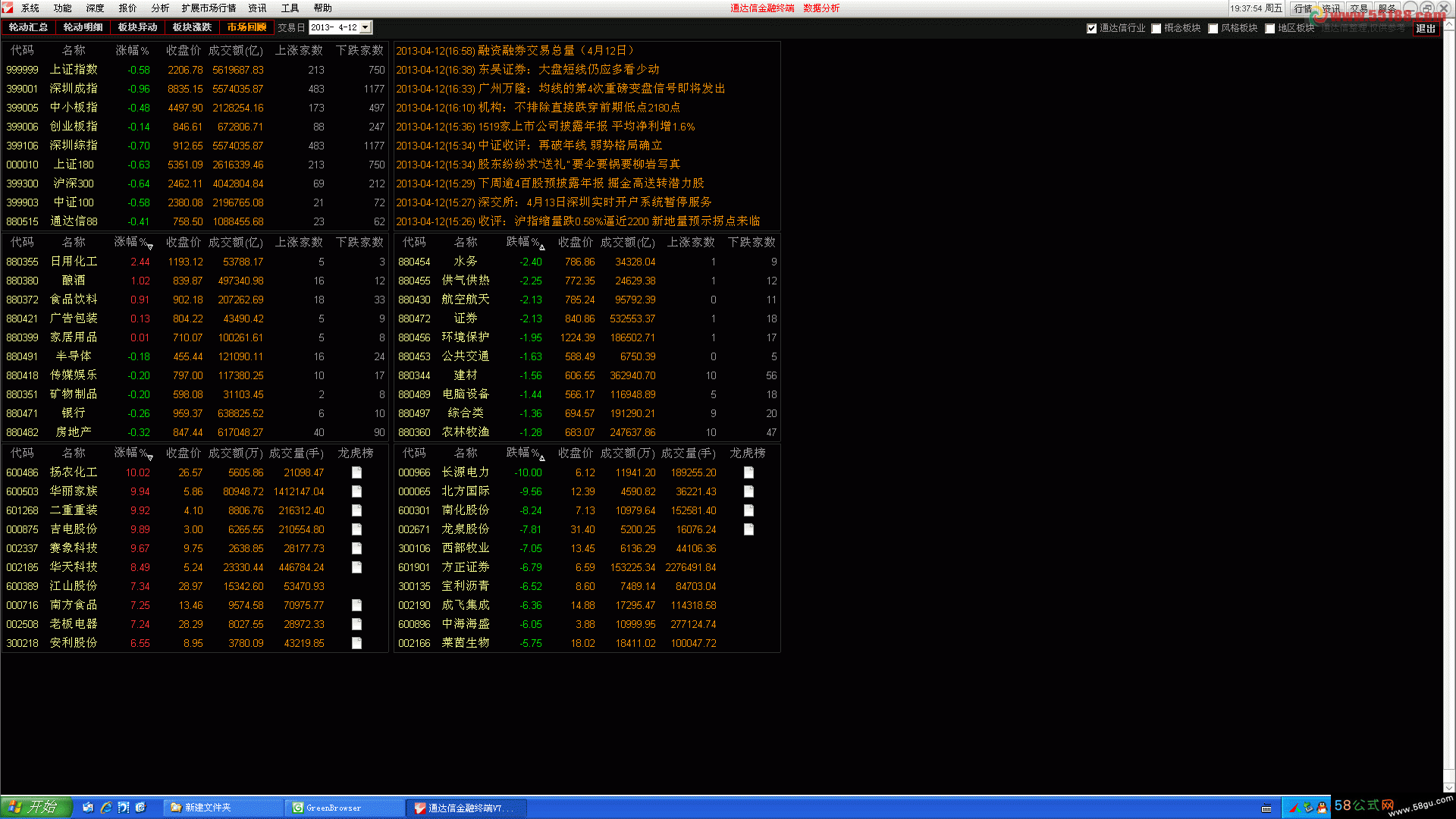Select the 水务 sector row
Image resolution: width=1456 pixels, height=819 pixels.
click(x=587, y=262)
